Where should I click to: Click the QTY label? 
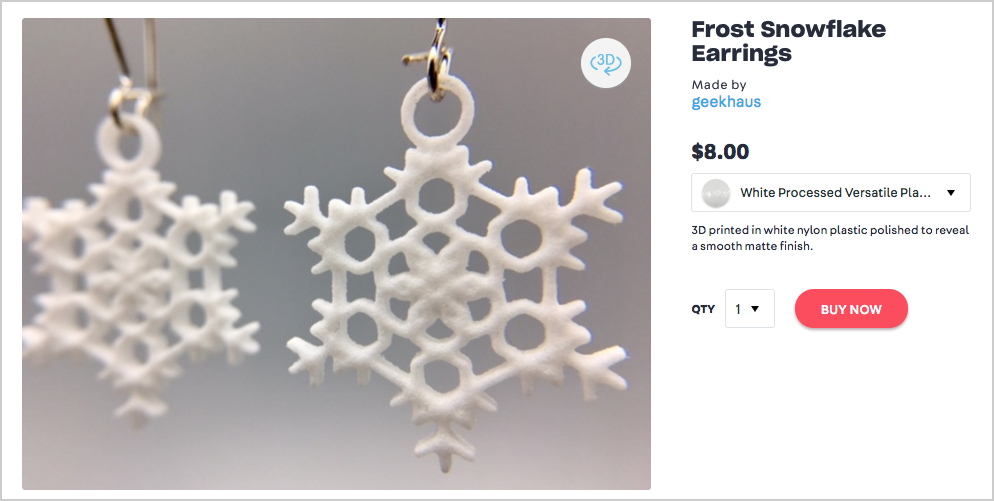click(703, 309)
